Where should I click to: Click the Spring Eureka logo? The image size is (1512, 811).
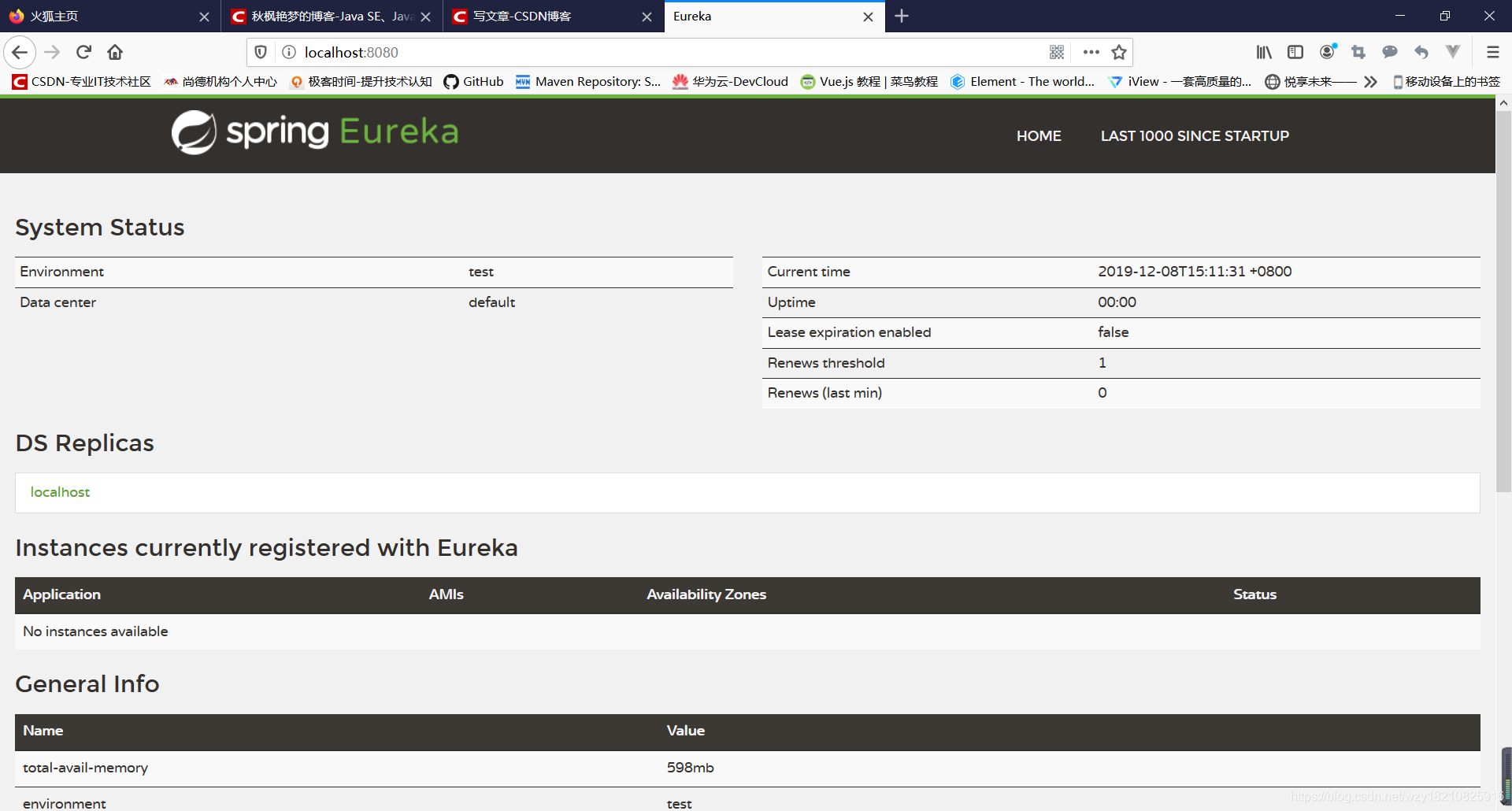point(315,132)
